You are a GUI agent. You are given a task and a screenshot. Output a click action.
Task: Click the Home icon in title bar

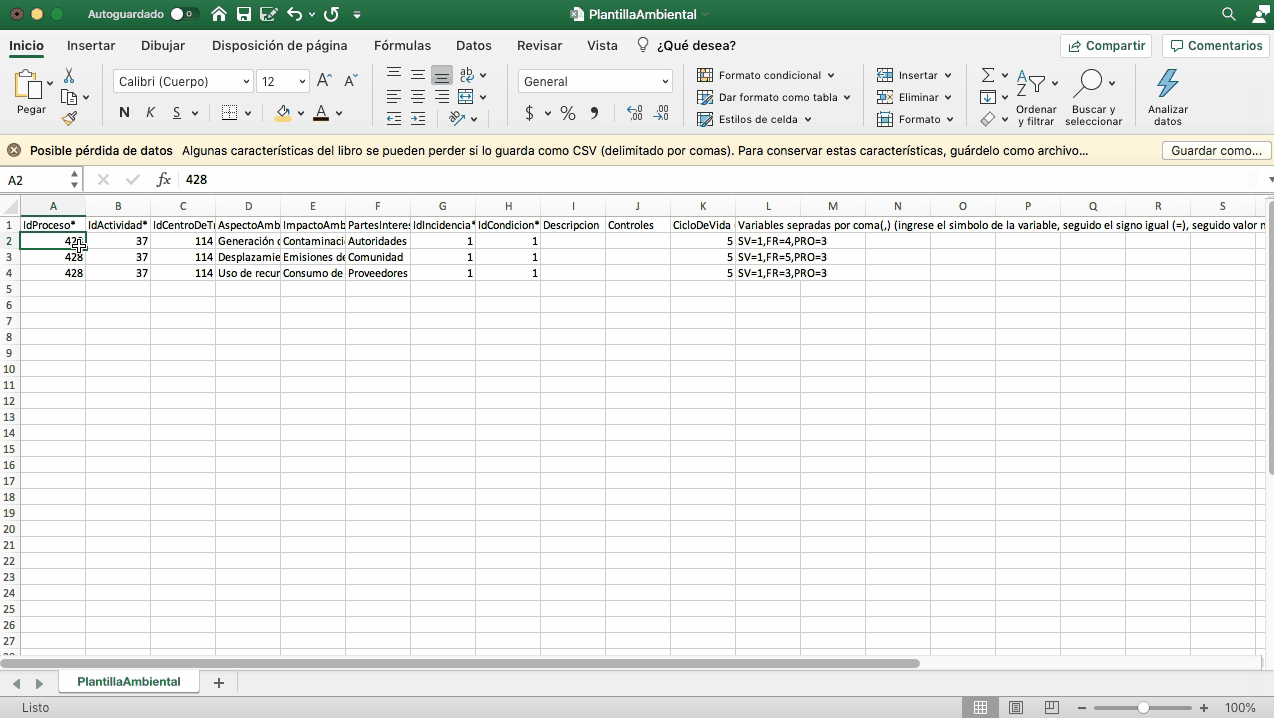(x=219, y=14)
